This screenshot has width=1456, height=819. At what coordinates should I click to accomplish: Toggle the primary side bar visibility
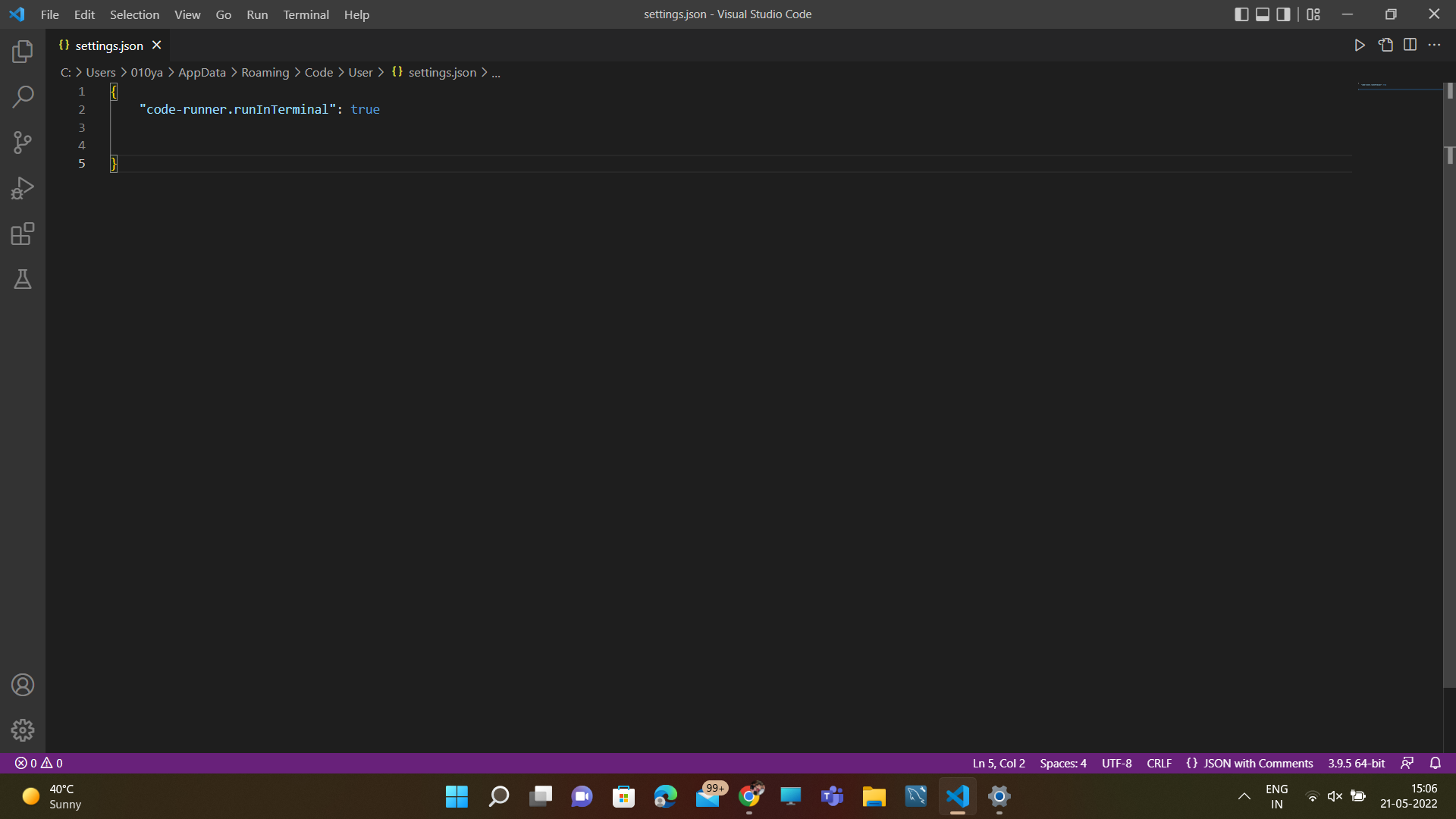pos(1242,14)
